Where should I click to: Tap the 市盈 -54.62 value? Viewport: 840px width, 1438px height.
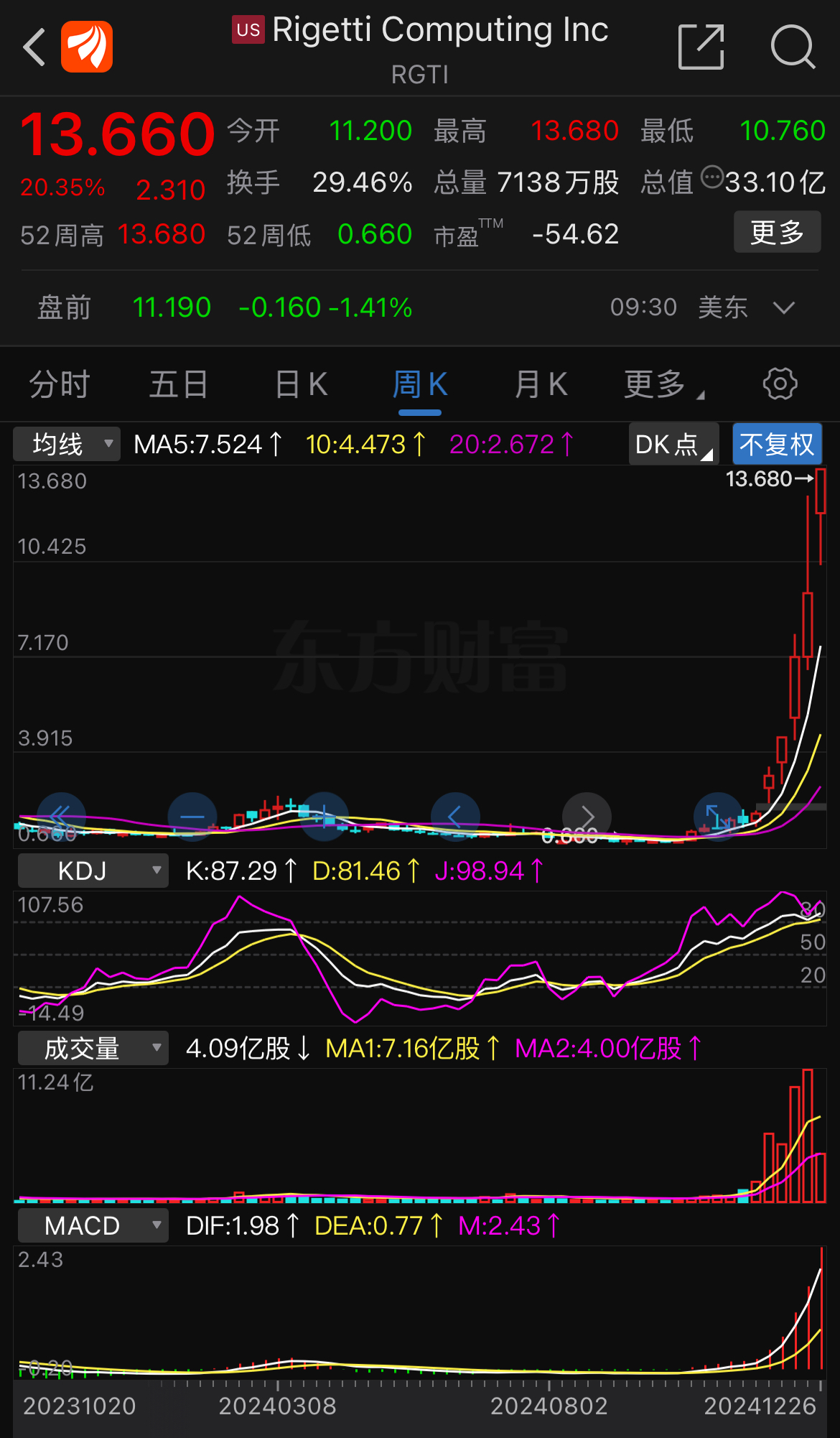tap(575, 234)
